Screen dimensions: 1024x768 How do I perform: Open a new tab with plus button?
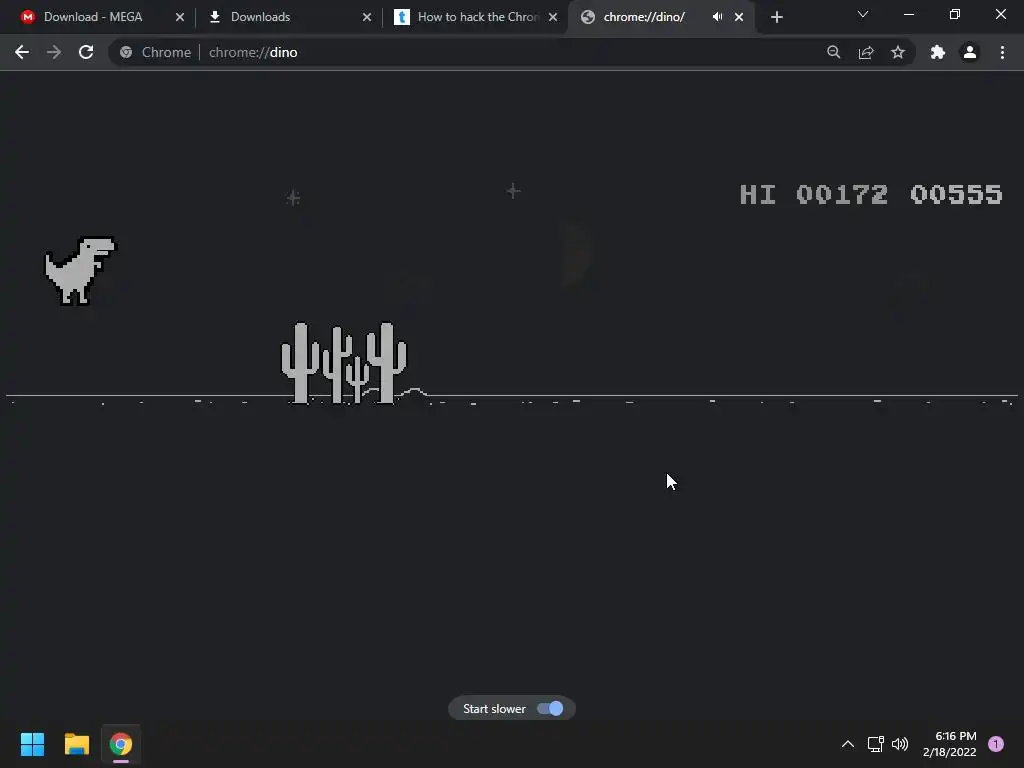pyautogui.click(x=776, y=17)
